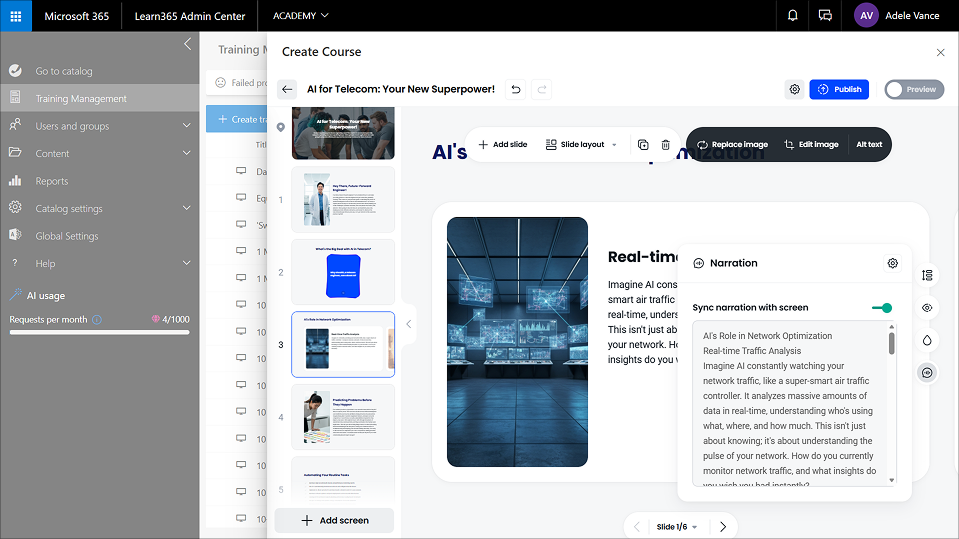Toggle the Preview switch
Screen dimensions: 959x539
912,89
